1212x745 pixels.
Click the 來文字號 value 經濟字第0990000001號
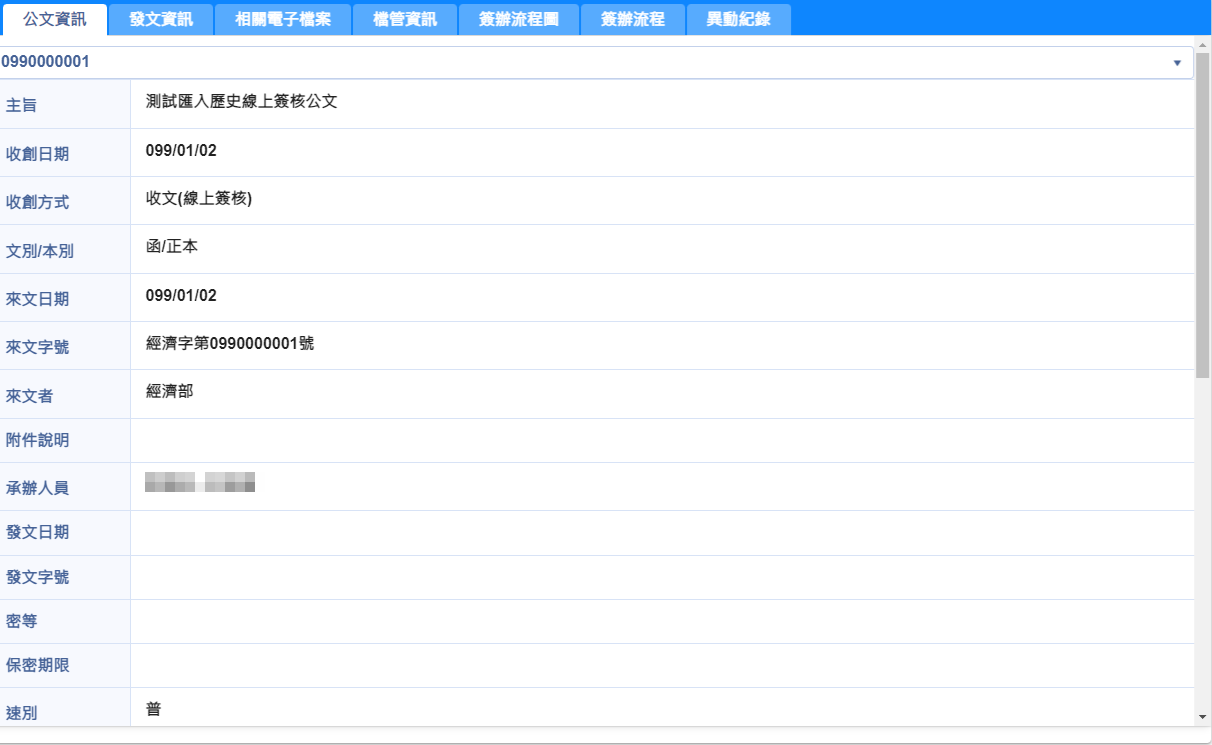[230, 343]
